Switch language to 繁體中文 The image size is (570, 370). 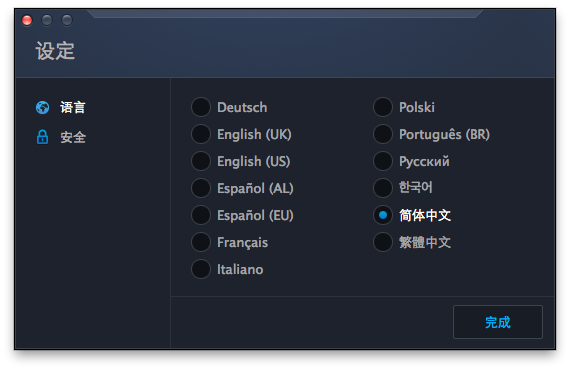tap(383, 242)
